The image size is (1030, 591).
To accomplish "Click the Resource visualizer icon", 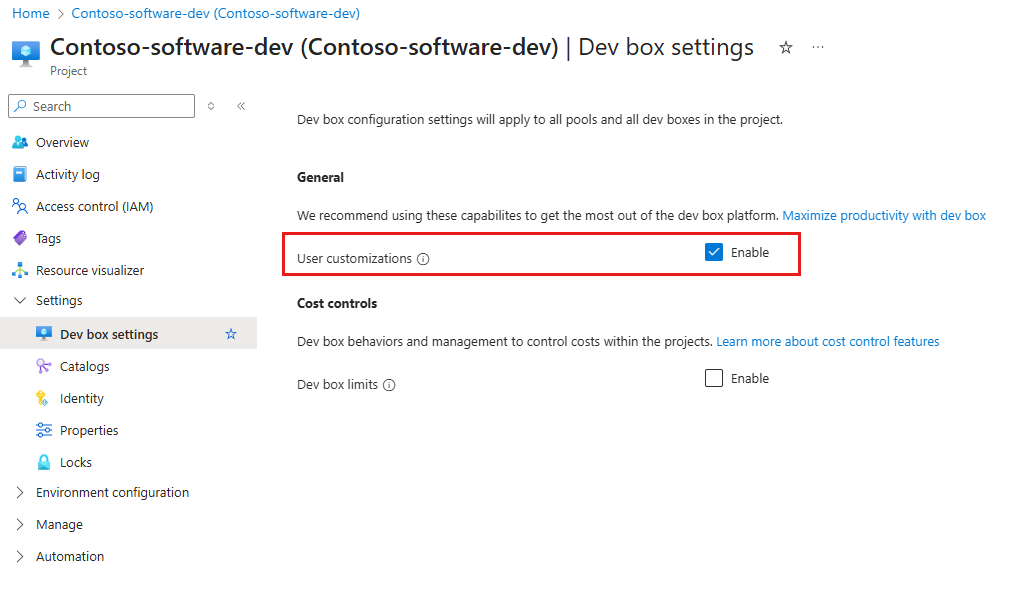I will coord(20,270).
